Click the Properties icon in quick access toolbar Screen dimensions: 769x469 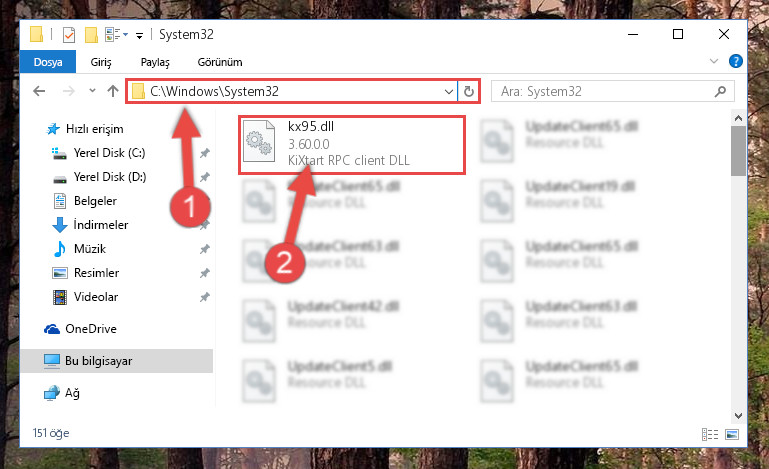click(69, 35)
